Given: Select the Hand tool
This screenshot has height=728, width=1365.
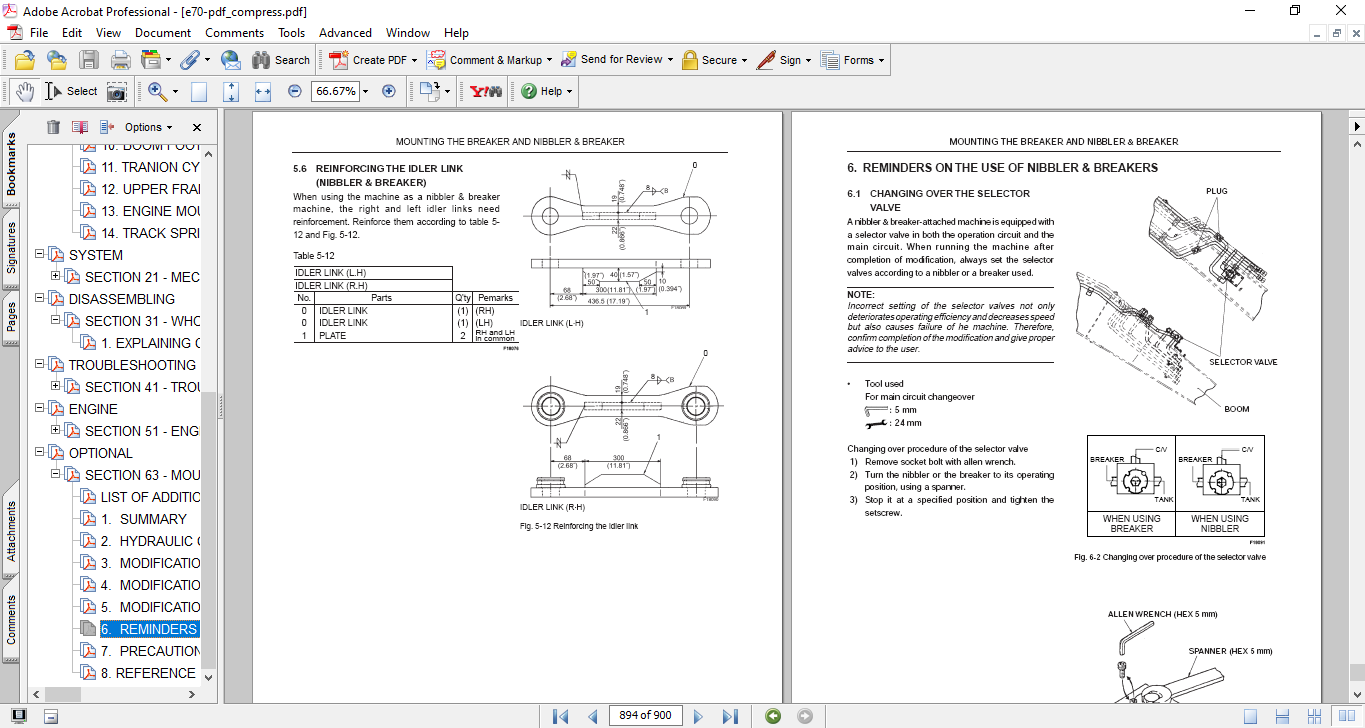Looking at the screenshot, I should [x=25, y=91].
